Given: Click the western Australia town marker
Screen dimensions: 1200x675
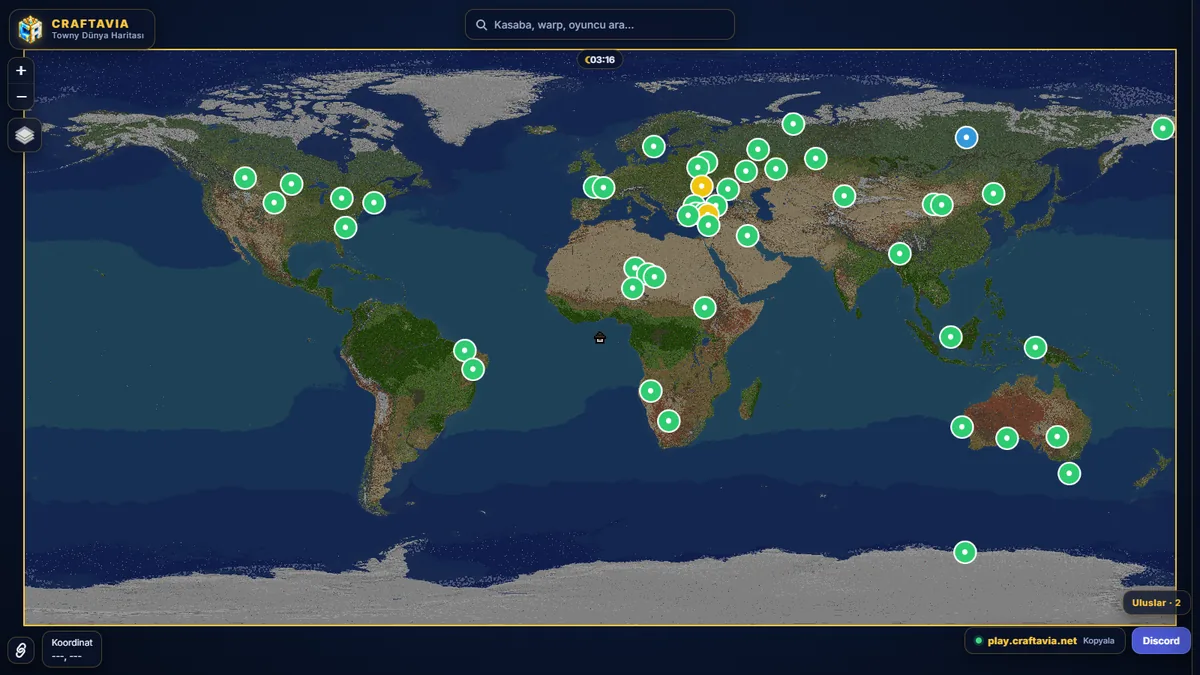Looking at the screenshot, I should pyautogui.click(x=961, y=427).
